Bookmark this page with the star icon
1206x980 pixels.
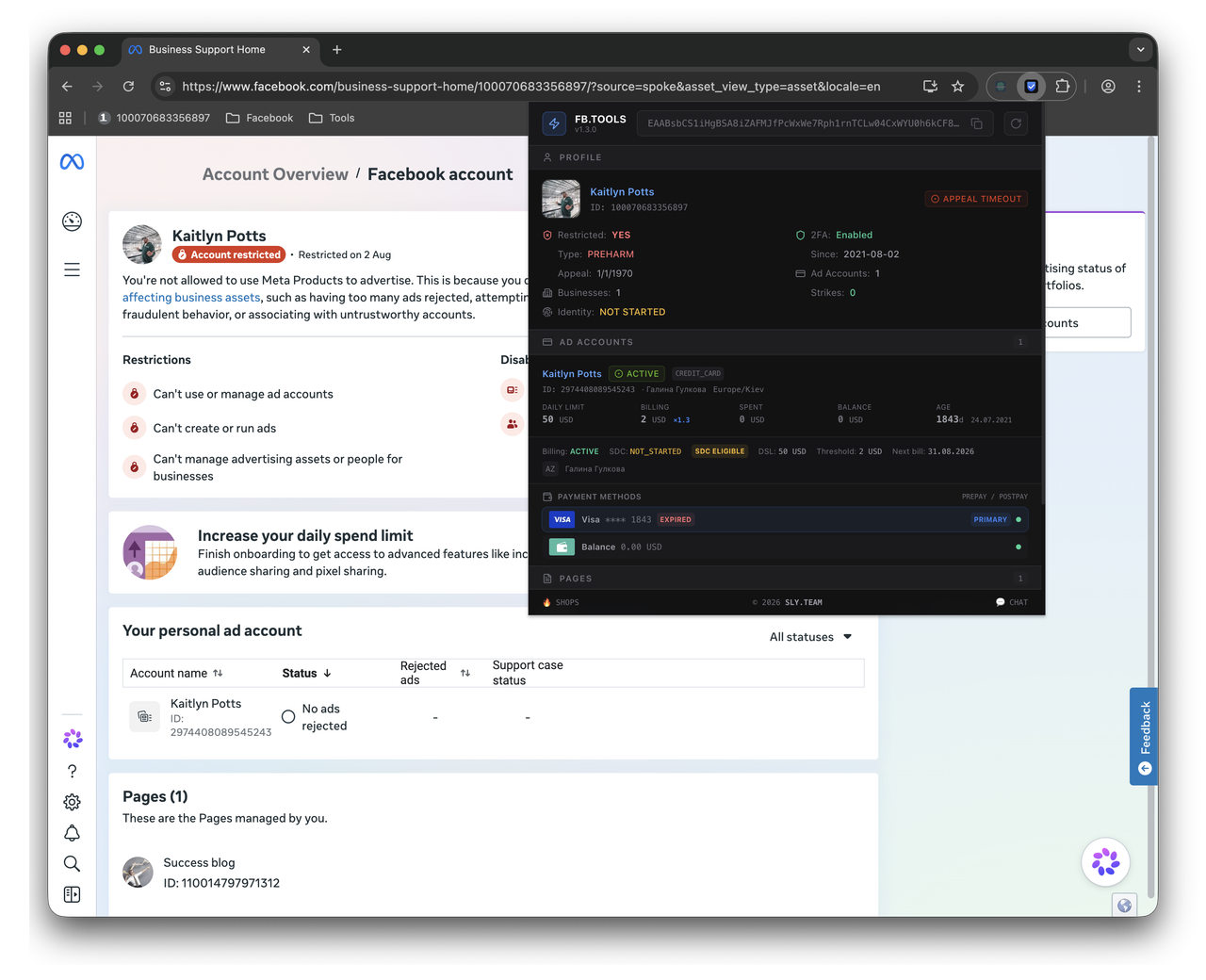(958, 87)
